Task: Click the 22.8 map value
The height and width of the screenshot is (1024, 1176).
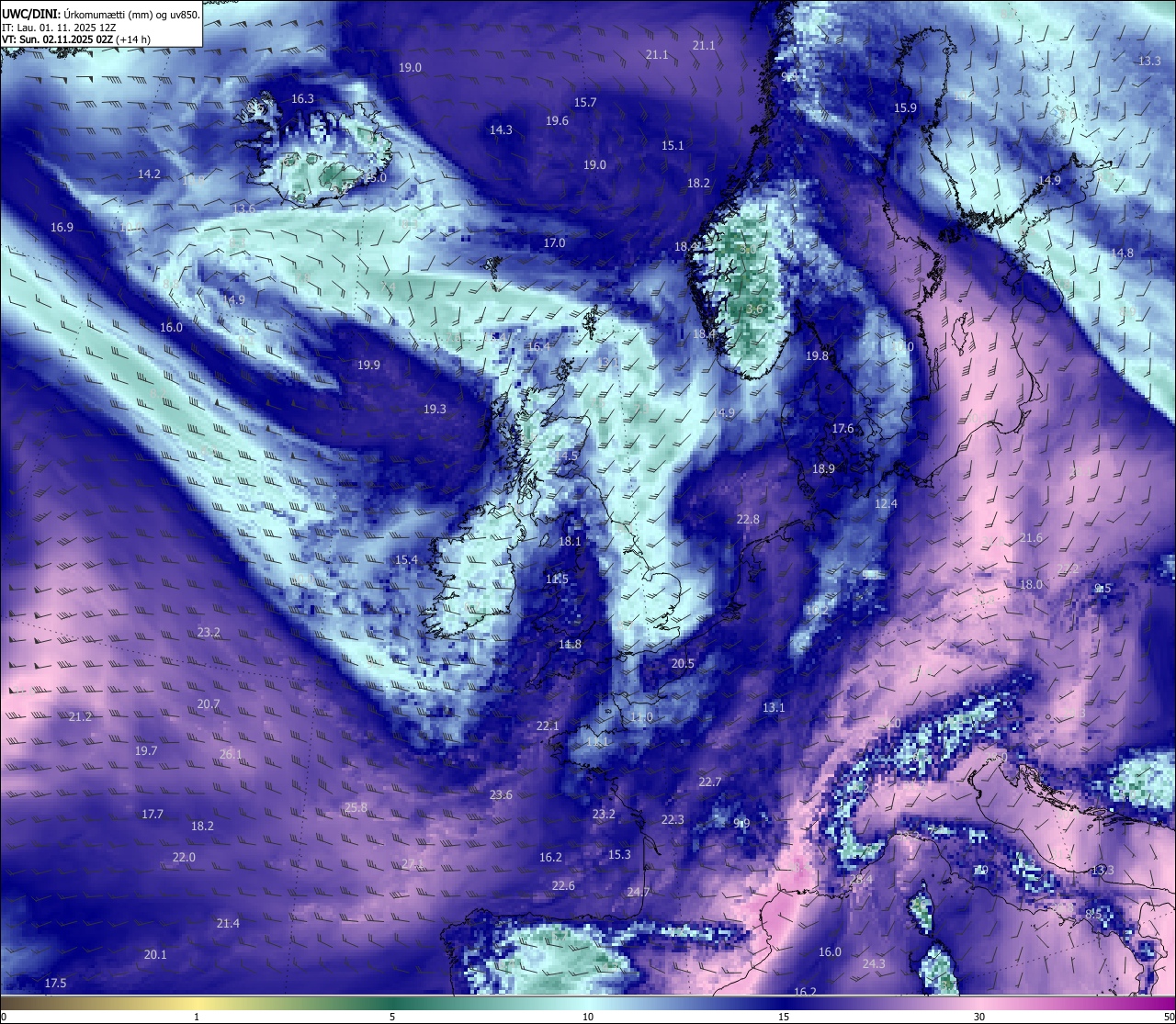Action: pos(748,520)
